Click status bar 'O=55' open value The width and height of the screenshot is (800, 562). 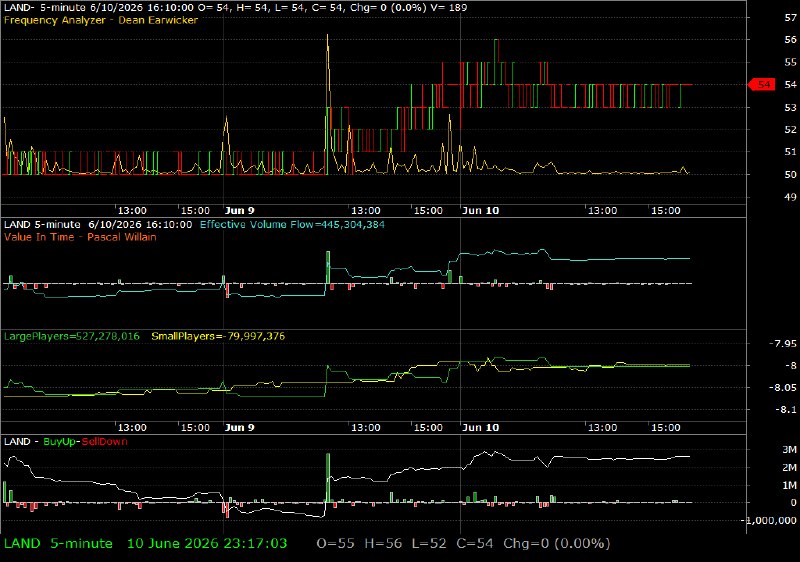pos(335,544)
